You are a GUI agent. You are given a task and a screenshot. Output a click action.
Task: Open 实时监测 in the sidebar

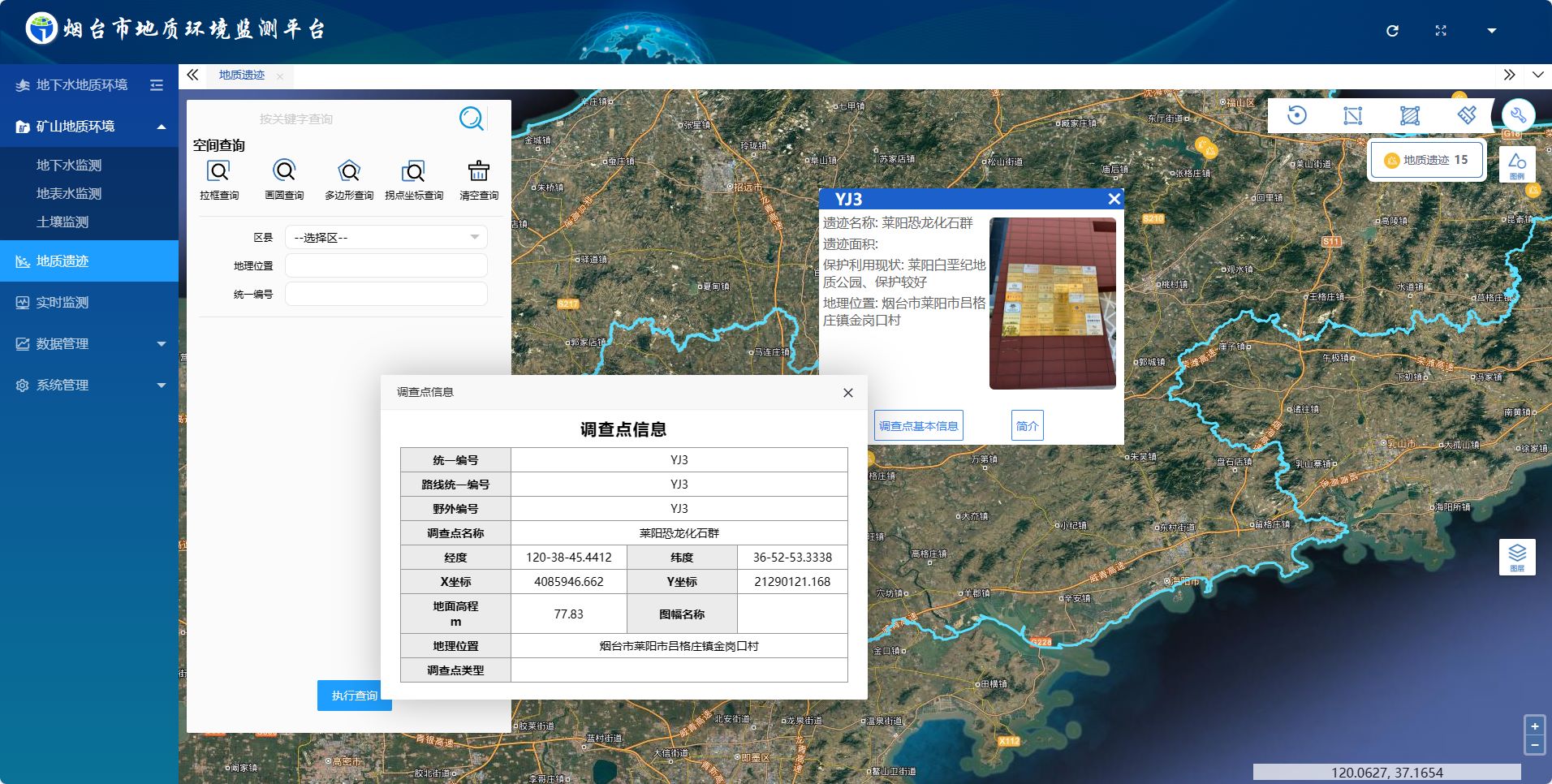click(x=63, y=303)
